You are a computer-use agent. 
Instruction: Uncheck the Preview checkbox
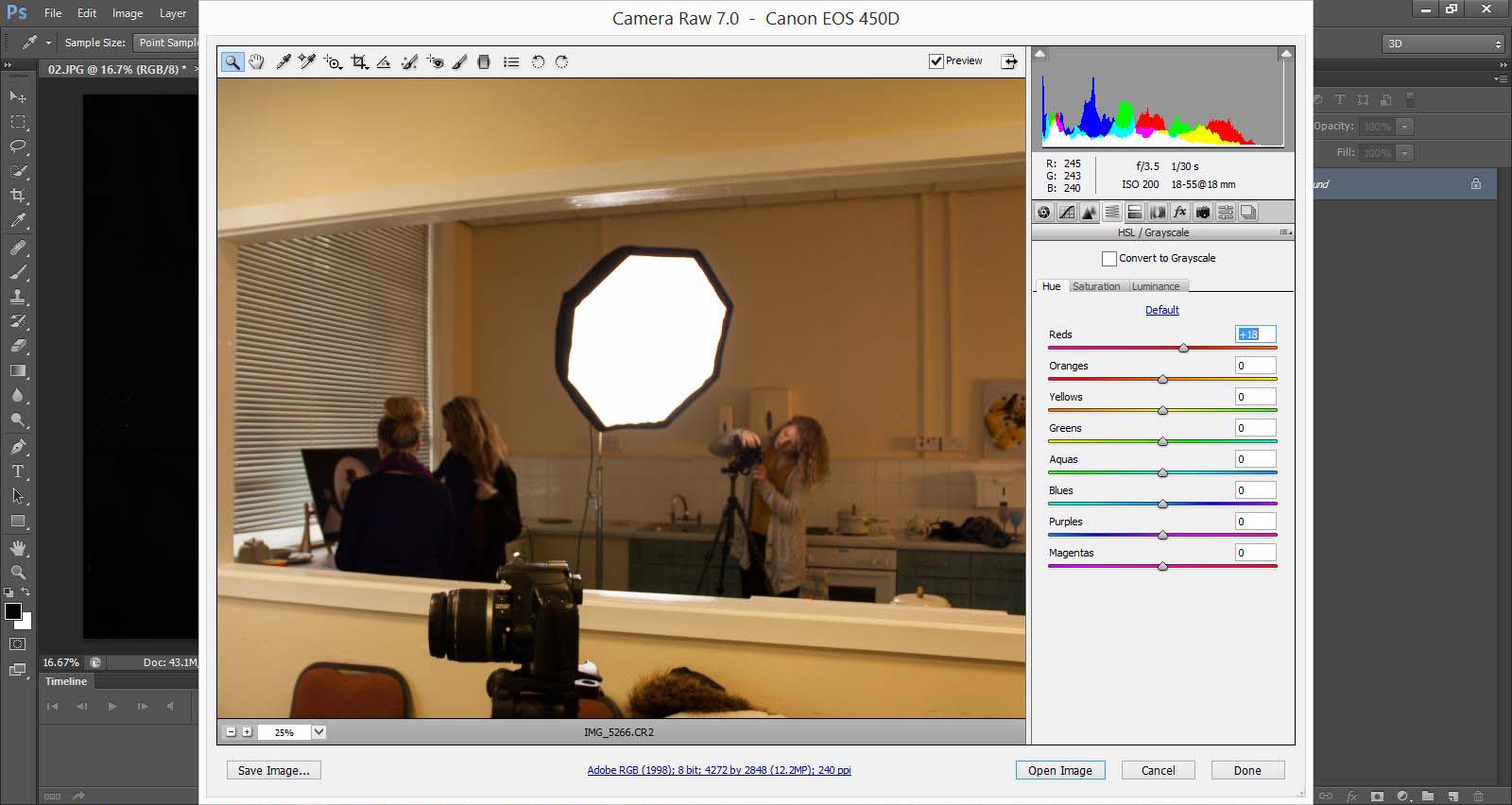(x=936, y=61)
